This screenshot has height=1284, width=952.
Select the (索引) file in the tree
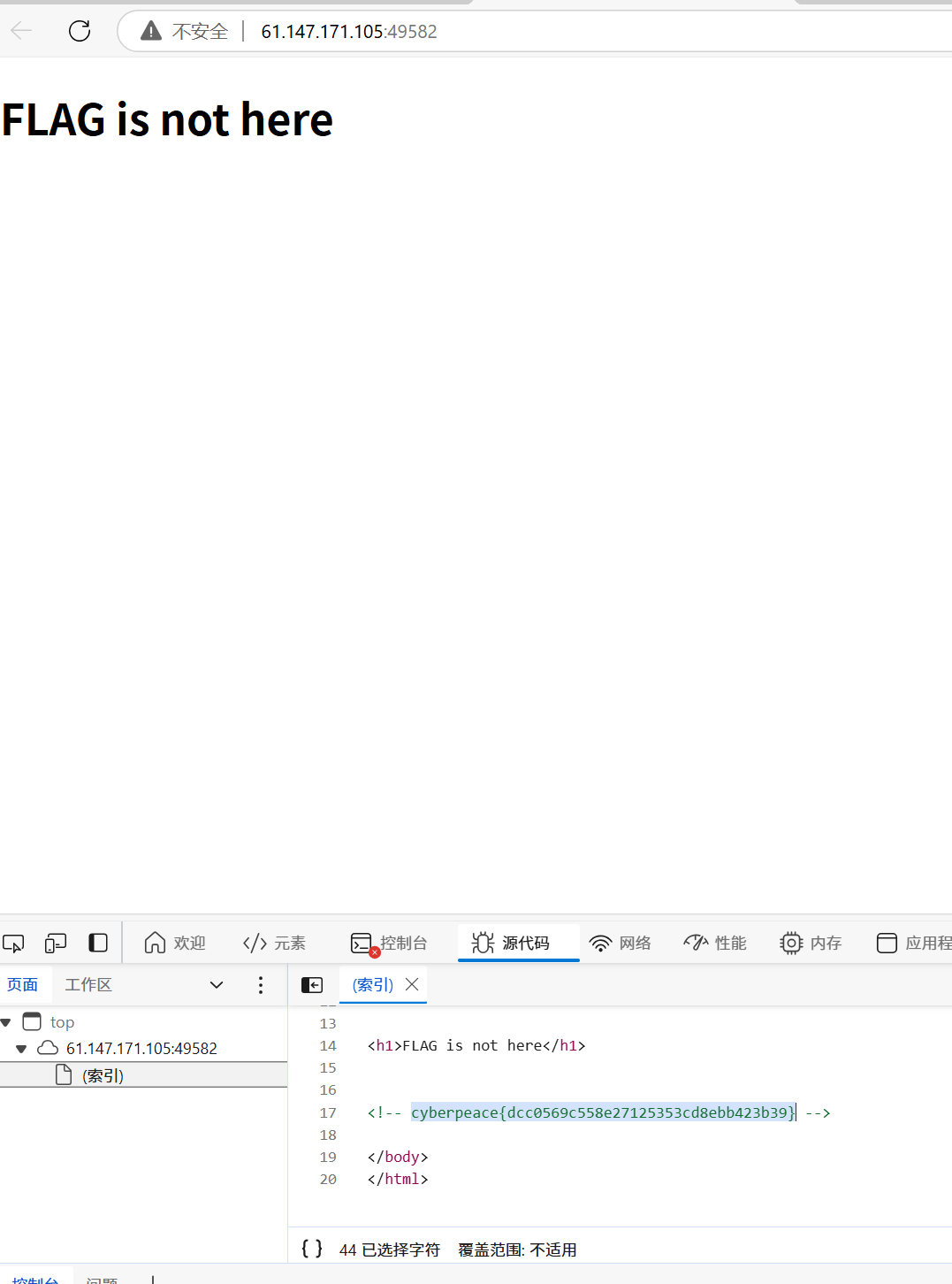click(x=143, y=1075)
